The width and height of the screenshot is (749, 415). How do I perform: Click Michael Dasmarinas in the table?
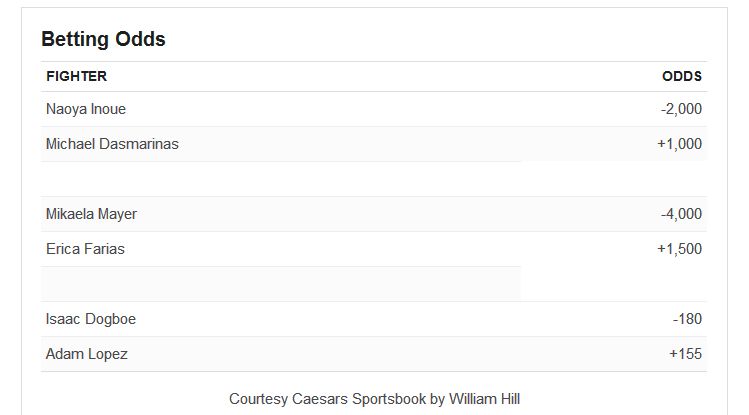112,144
